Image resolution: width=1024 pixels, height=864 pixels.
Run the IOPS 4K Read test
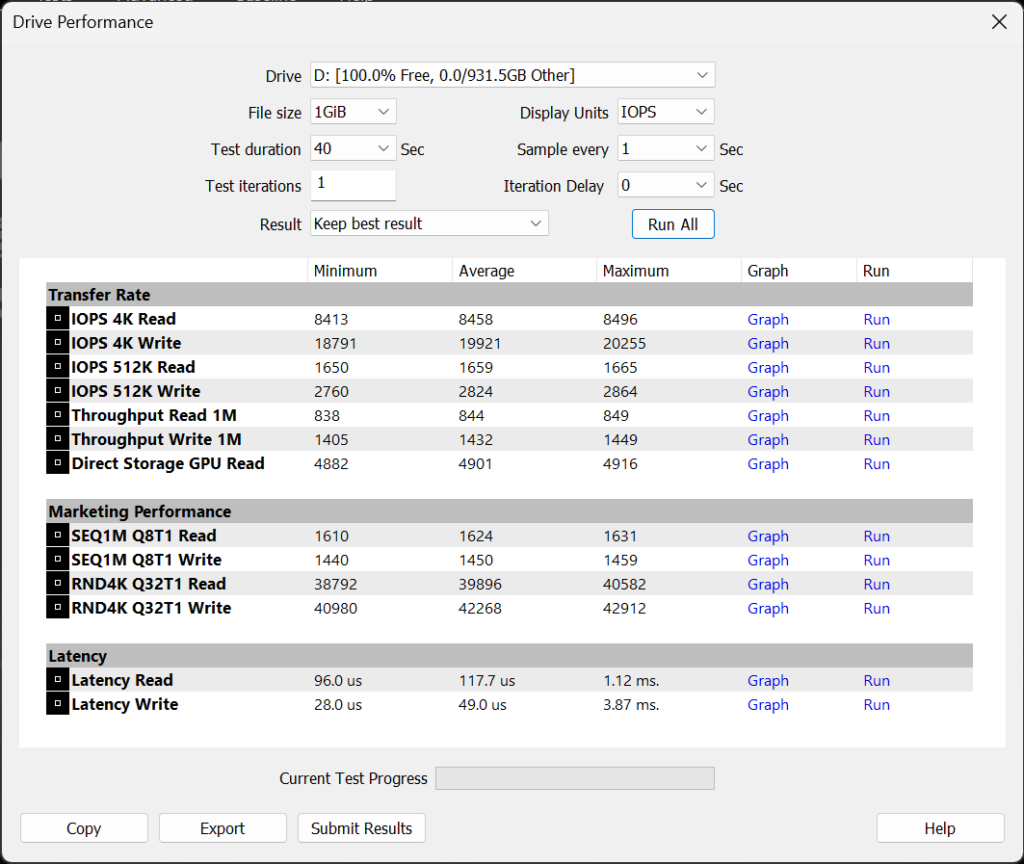pos(876,319)
